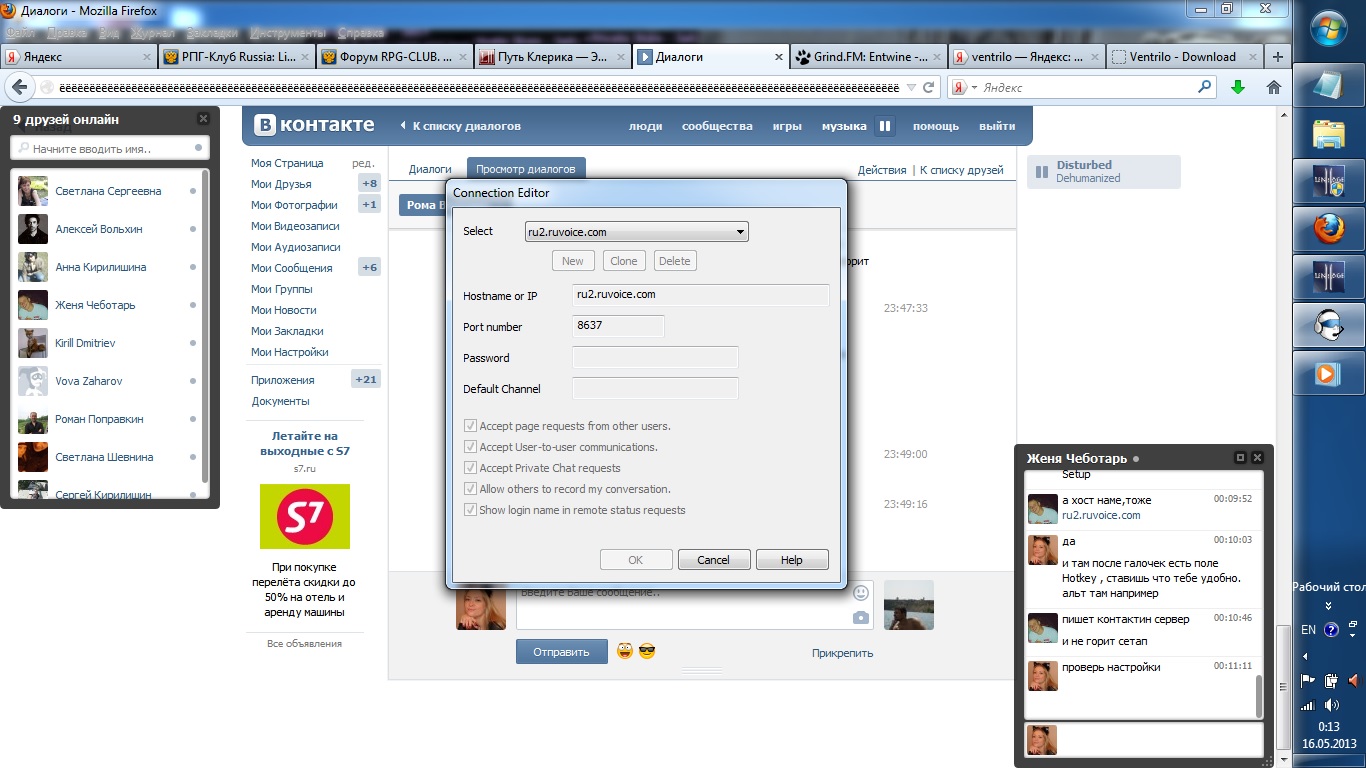This screenshot has height=768, width=1366.
Task: Click the VKontakte logo
Action: (315, 125)
